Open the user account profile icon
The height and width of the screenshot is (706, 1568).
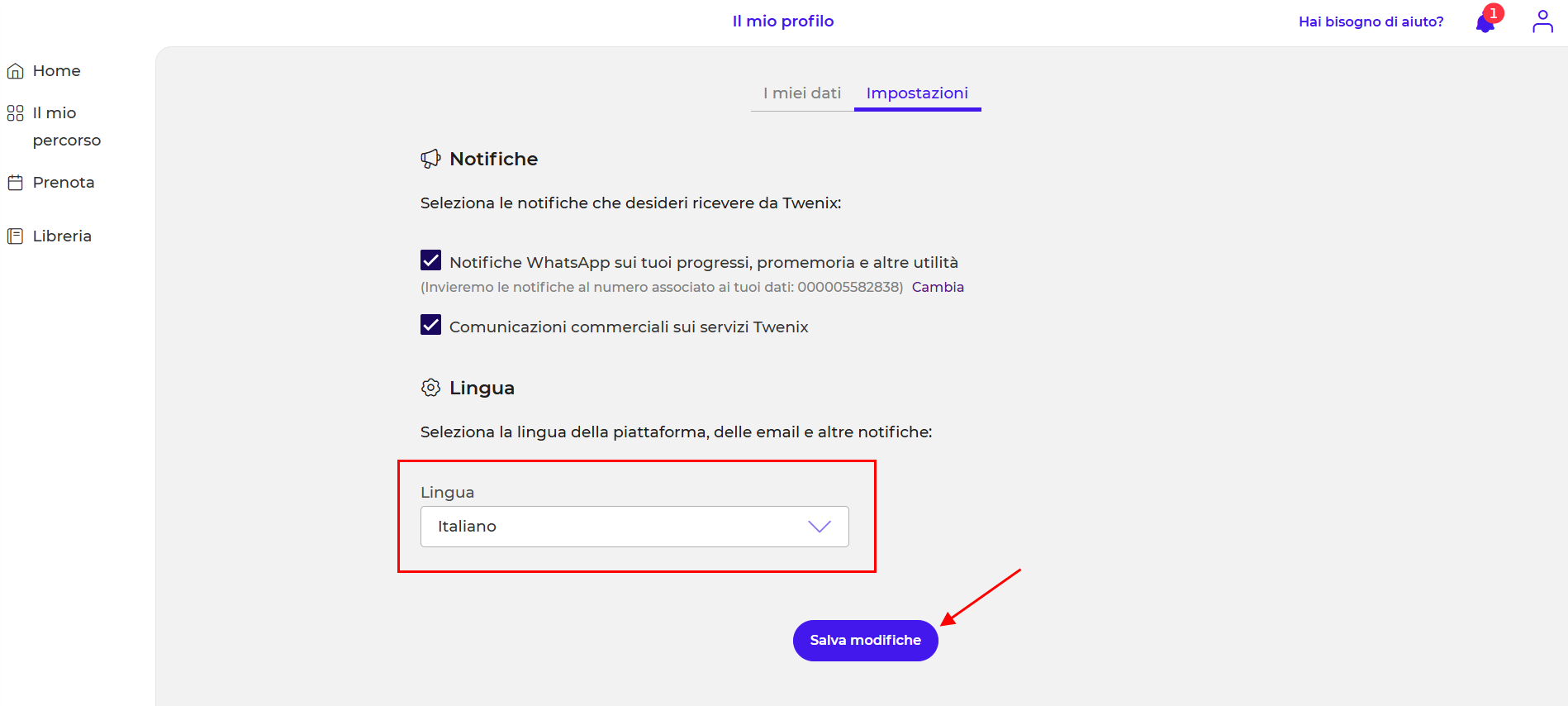tap(1542, 21)
